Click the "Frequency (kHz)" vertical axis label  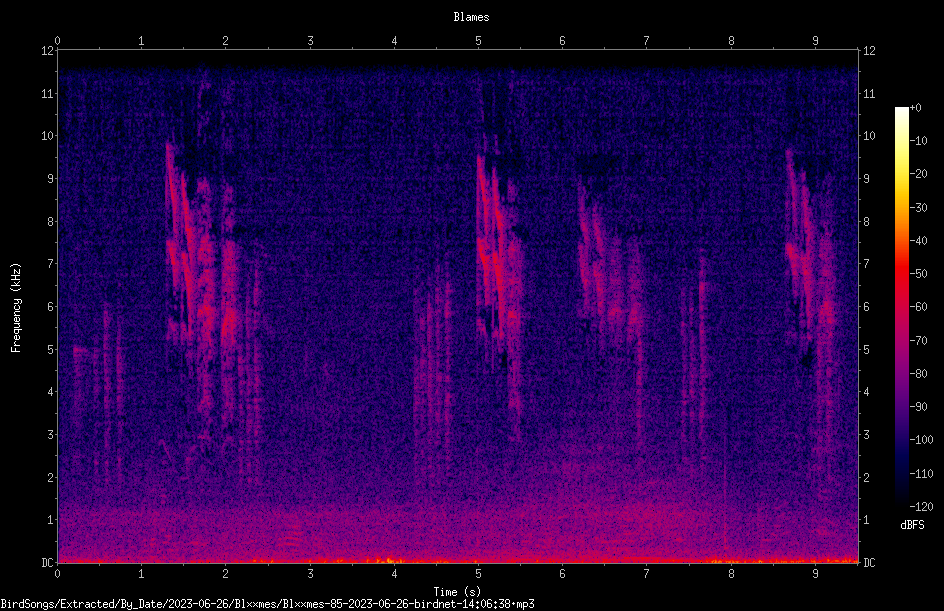pyautogui.click(x=16, y=308)
